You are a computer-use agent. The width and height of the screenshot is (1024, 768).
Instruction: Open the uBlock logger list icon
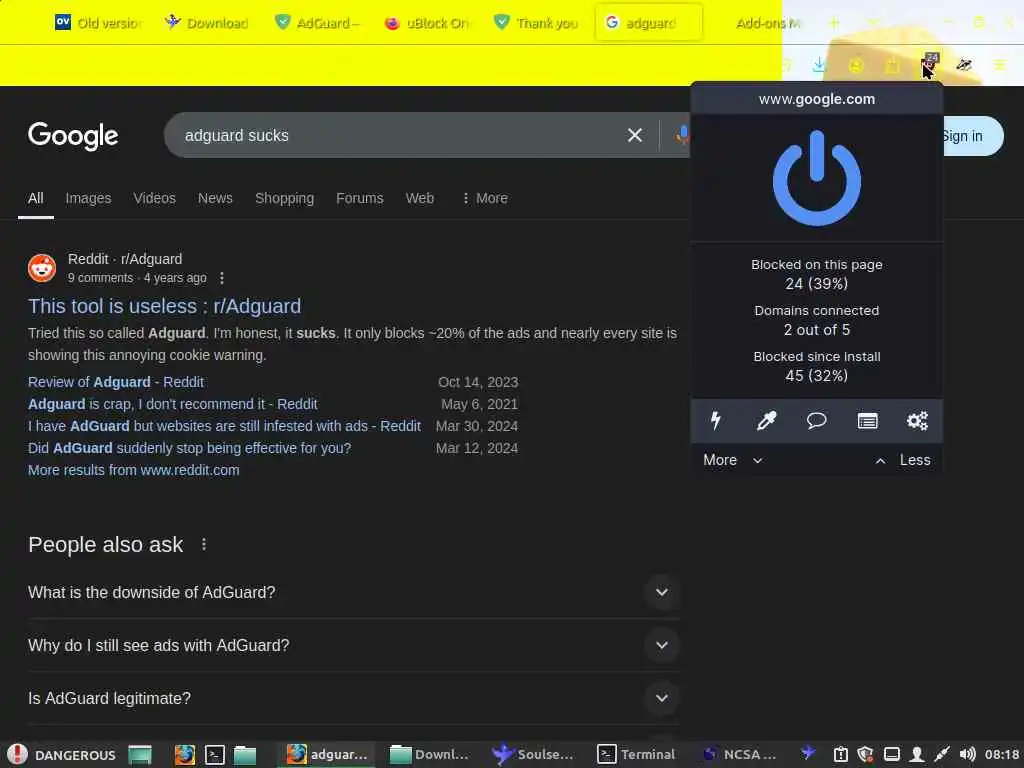click(867, 421)
